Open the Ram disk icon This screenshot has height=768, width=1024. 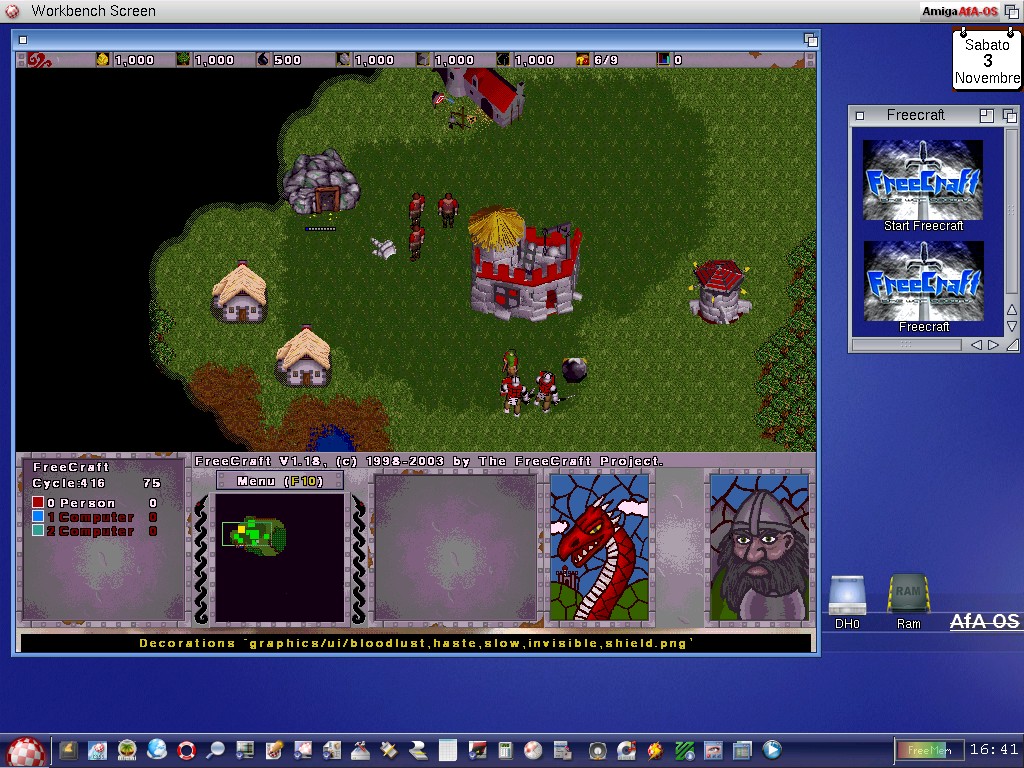point(908,598)
